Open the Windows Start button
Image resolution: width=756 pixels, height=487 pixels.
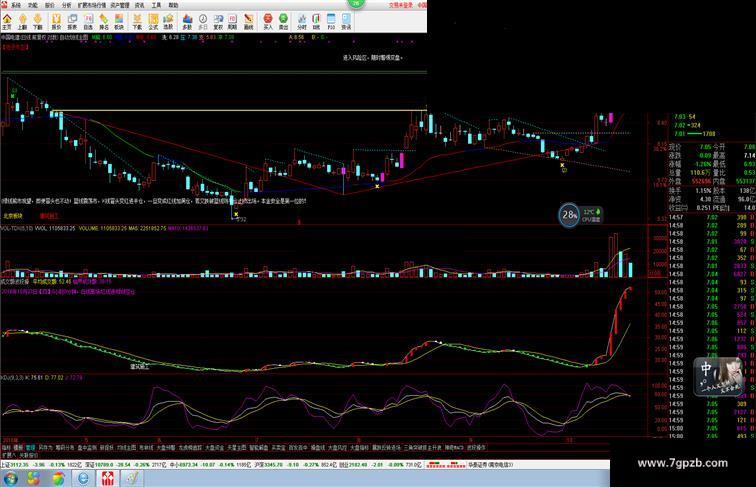11,479
